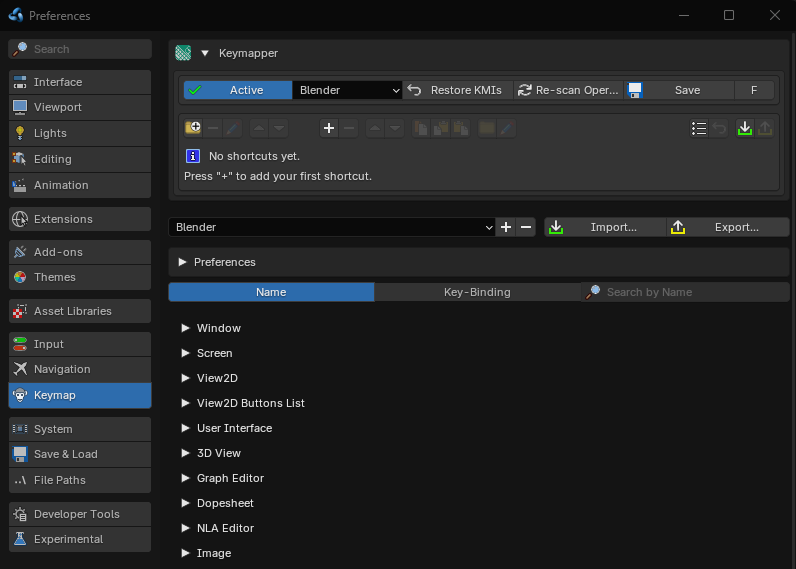Open the Viewport preferences tab
The image size is (796, 569).
pyautogui.click(x=80, y=108)
